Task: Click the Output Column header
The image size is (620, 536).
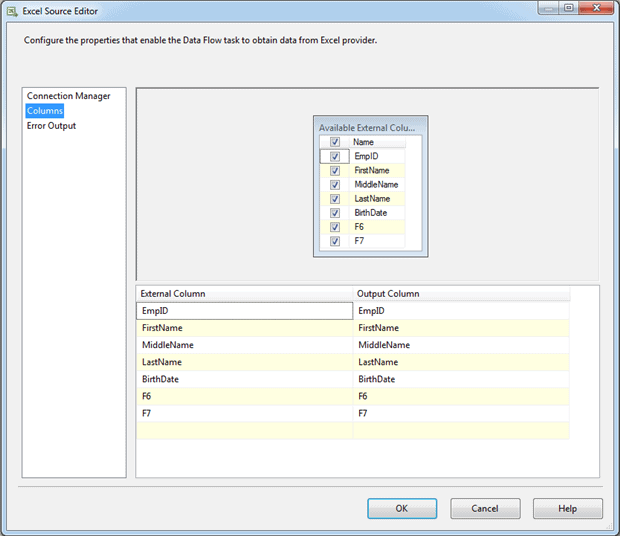Action: [461, 294]
